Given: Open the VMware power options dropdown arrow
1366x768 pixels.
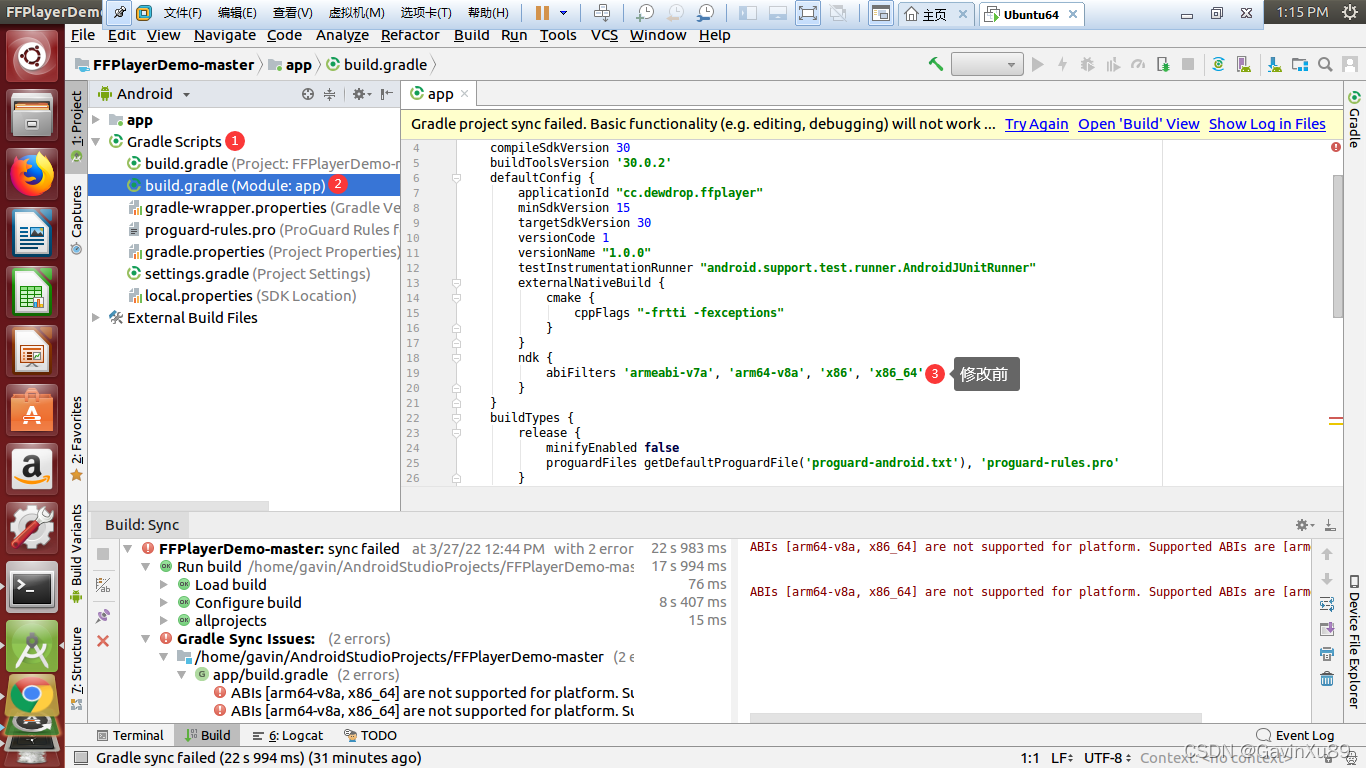Looking at the screenshot, I should coord(564,13).
